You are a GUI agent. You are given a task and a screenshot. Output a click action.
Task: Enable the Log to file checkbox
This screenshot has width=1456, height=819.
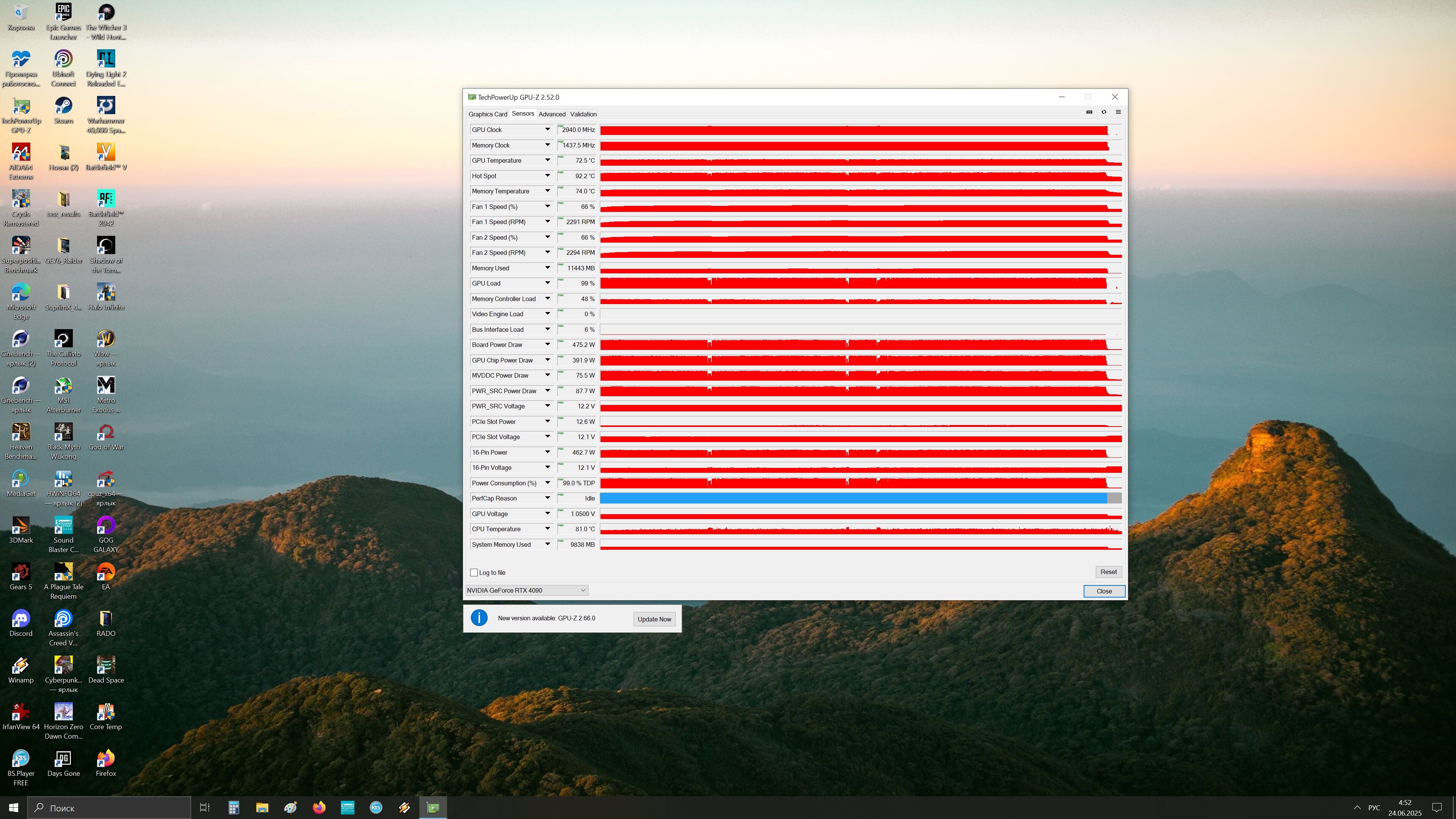click(x=474, y=573)
